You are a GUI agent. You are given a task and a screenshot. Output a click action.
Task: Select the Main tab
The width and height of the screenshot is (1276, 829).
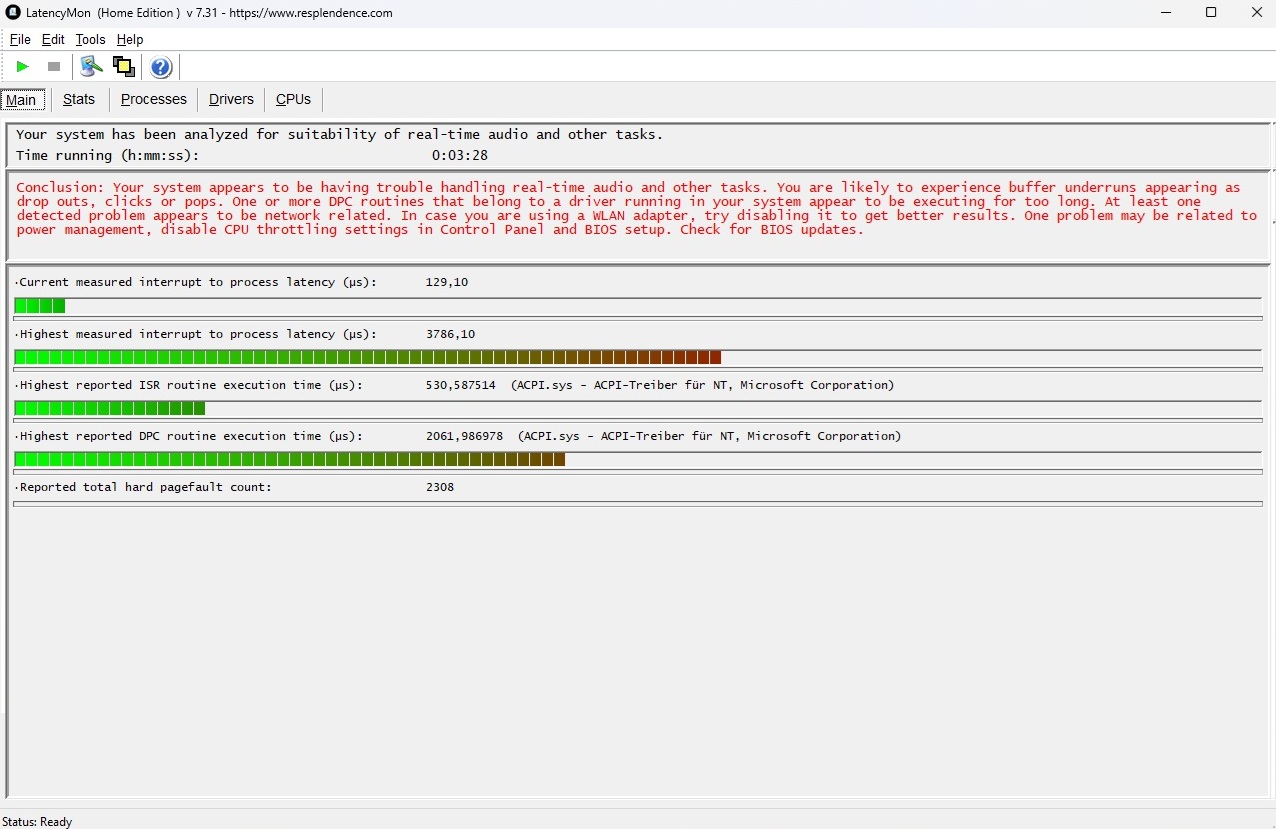coord(21,100)
